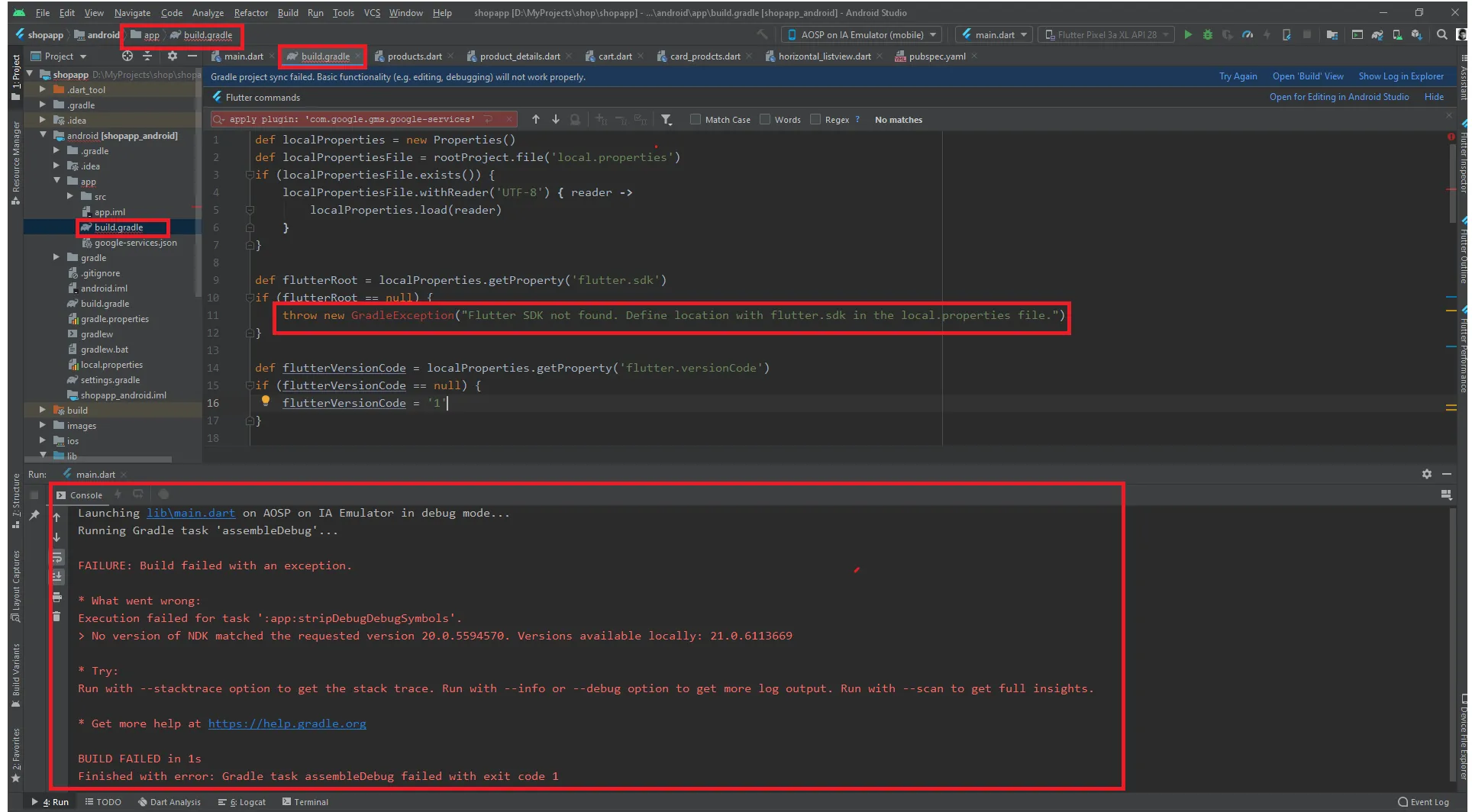Screen dimensions: 1472x812
Task: Open the File menu
Action: point(42,12)
